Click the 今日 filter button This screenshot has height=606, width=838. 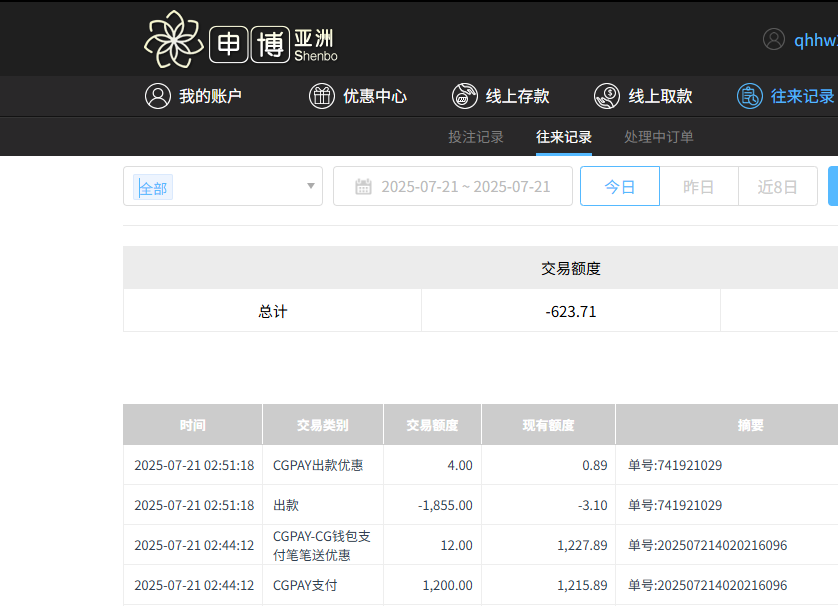(x=619, y=185)
